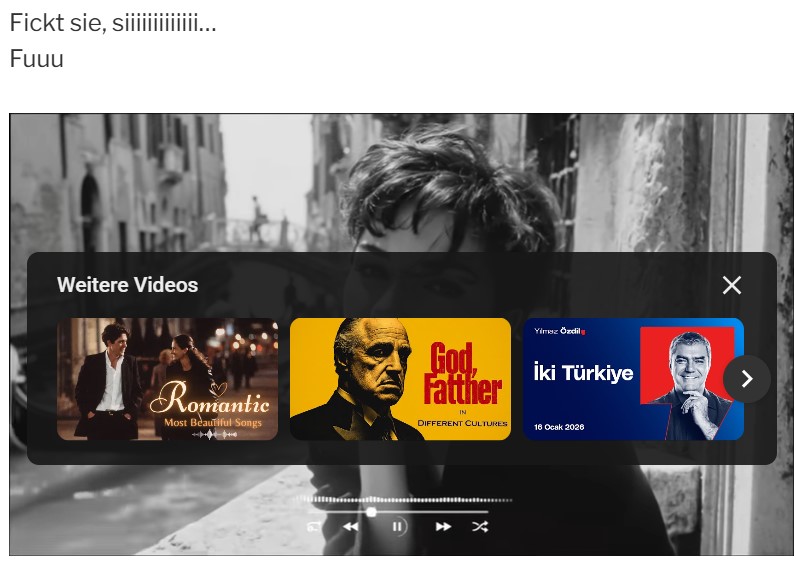Click the '16 Ocak 2026' date text
The height and width of the screenshot is (562, 796).
pos(559,427)
